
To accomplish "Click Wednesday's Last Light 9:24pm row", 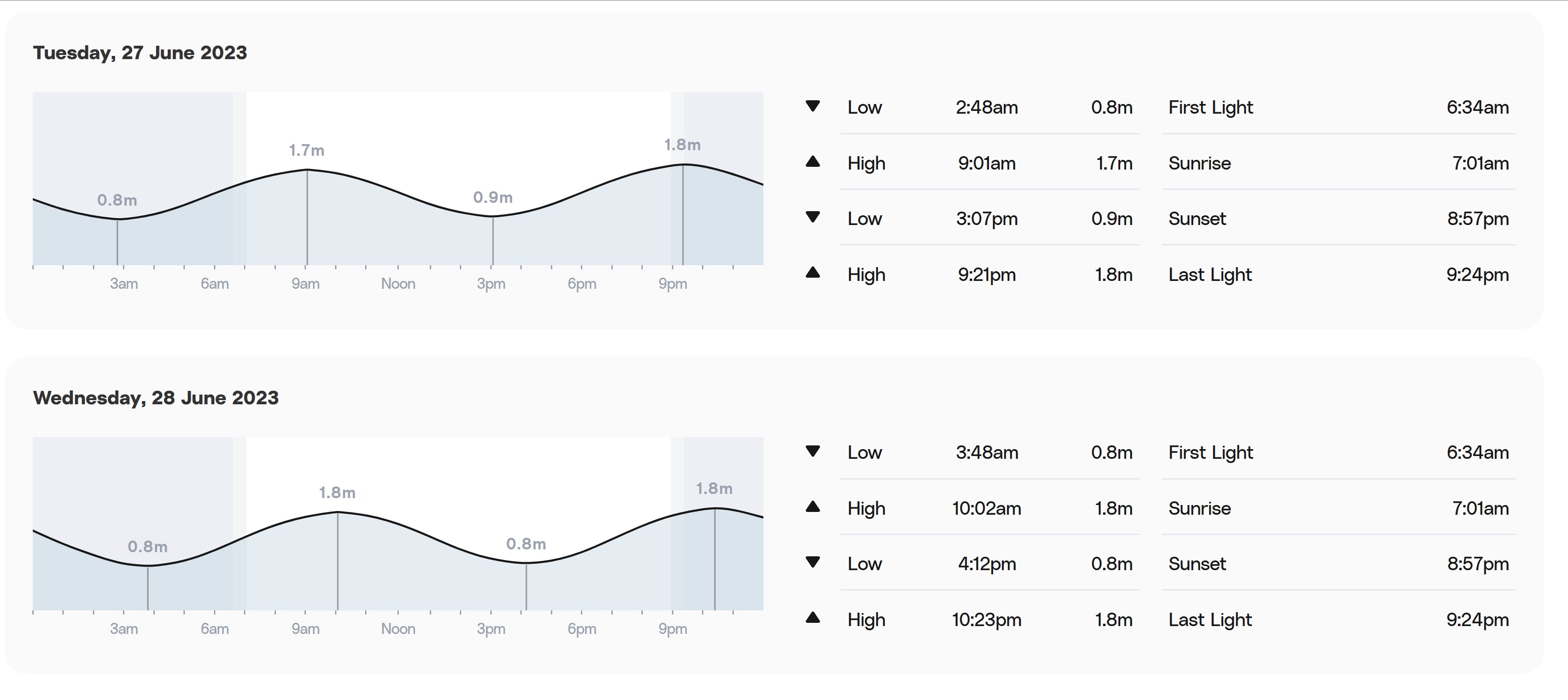I will 1338,620.
